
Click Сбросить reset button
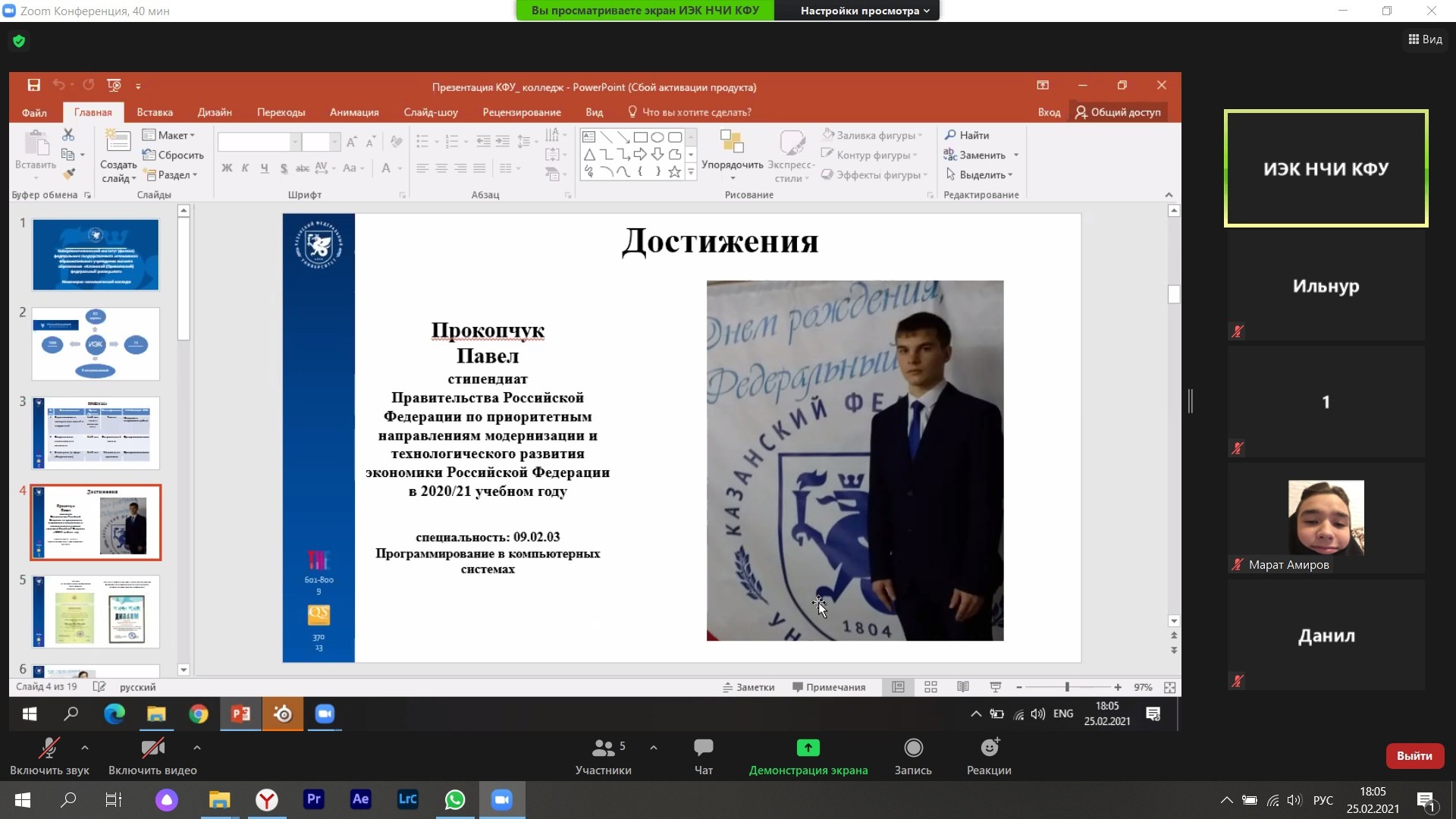click(x=174, y=155)
